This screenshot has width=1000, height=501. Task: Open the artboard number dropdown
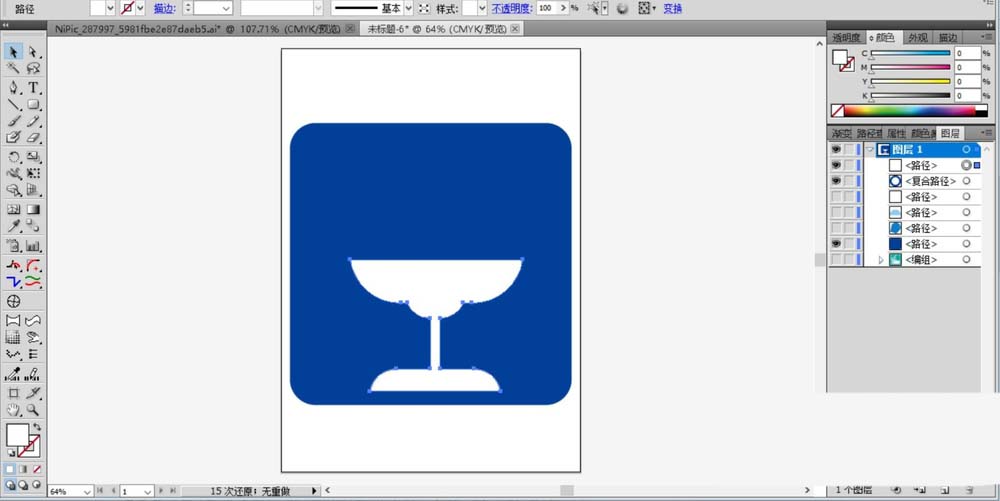(147, 491)
